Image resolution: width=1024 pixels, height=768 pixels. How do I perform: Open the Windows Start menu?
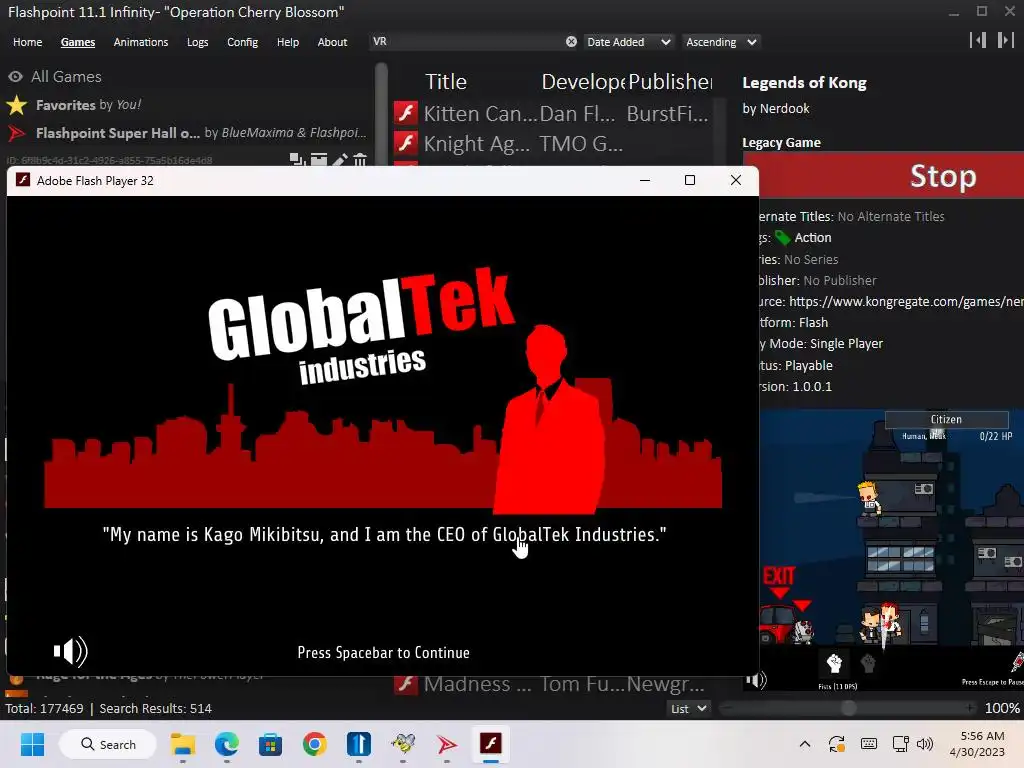tap(32, 744)
